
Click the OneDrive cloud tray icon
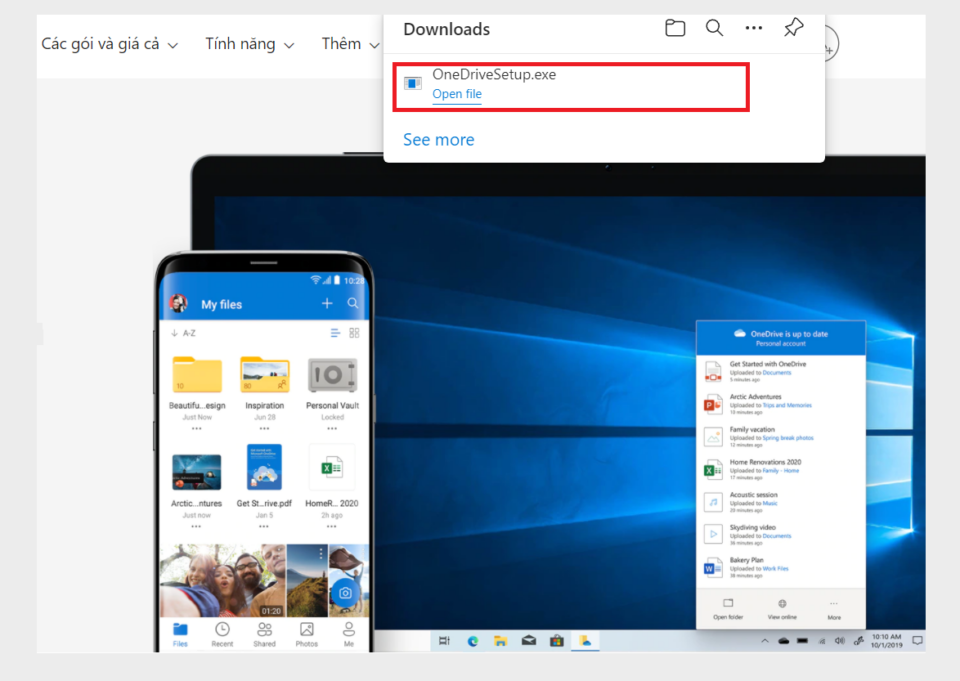(x=784, y=641)
